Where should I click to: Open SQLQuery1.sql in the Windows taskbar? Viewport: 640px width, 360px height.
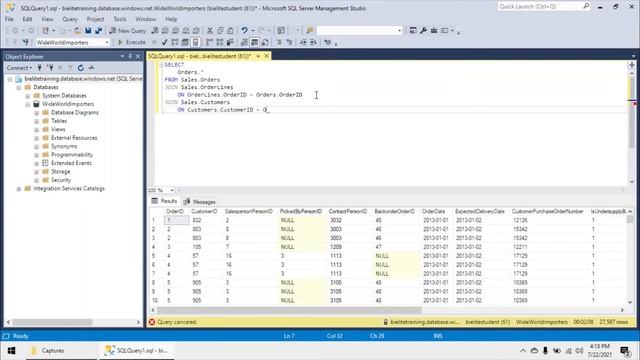point(136,351)
